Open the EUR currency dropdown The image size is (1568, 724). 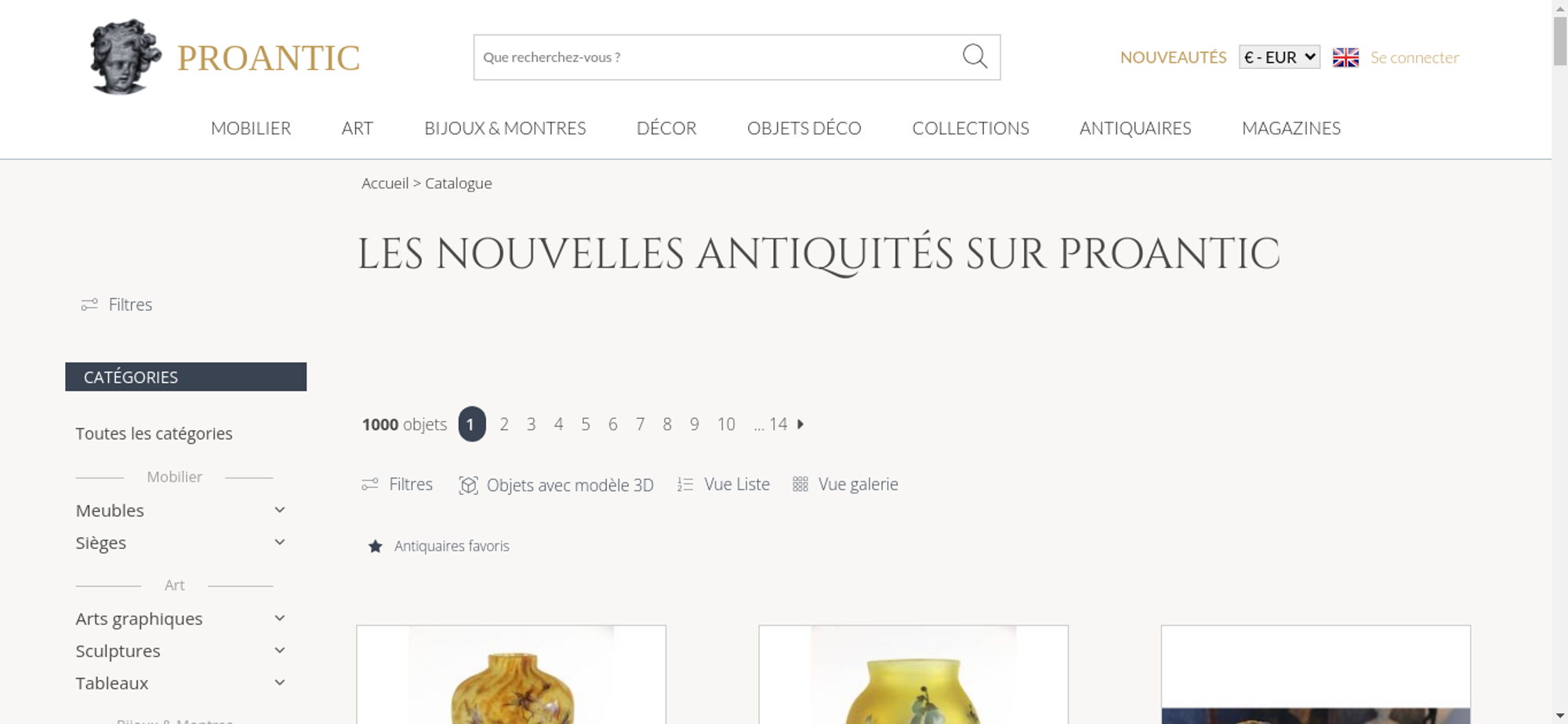tap(1279, 57)
